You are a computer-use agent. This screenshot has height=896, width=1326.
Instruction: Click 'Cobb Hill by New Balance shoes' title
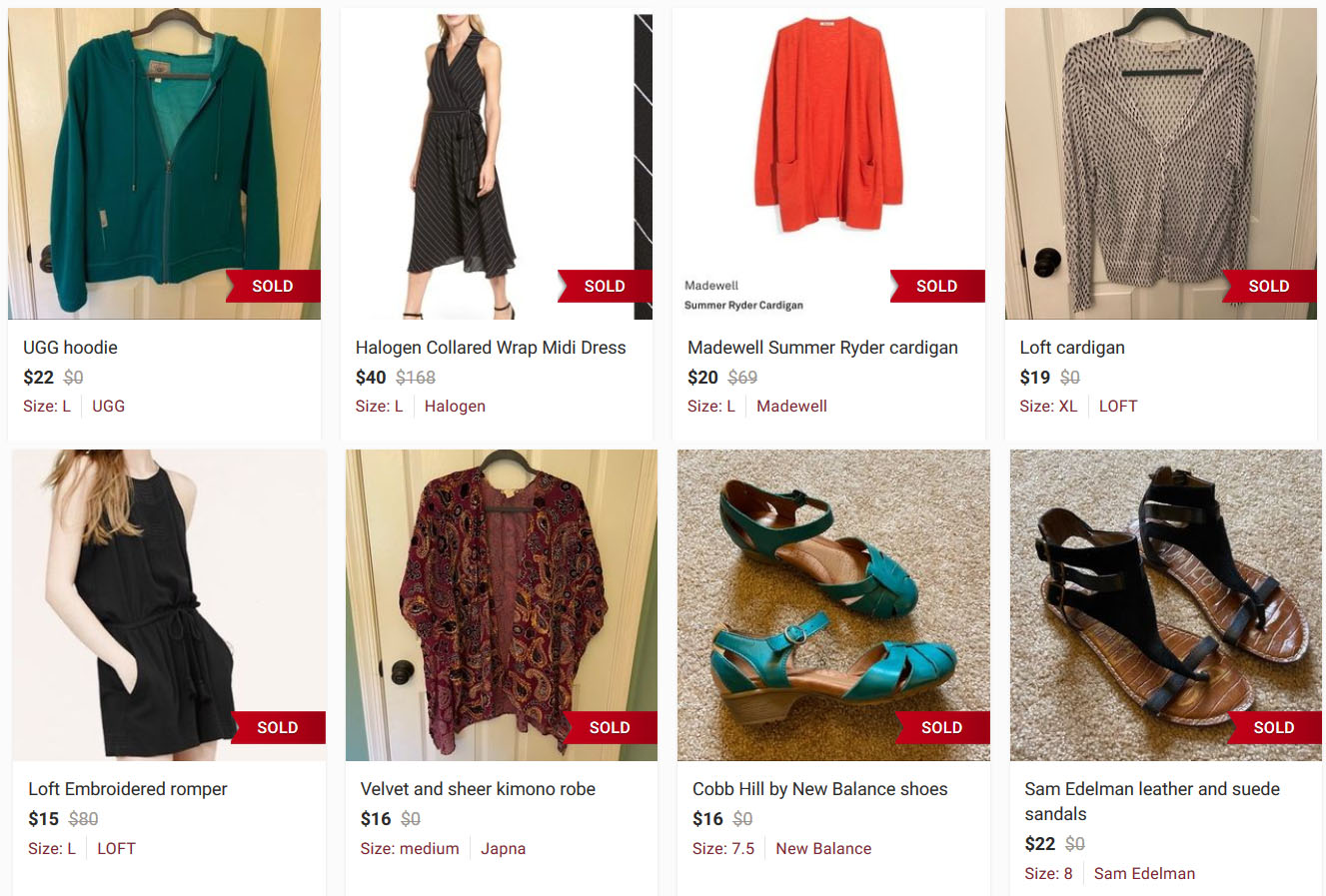coord(819,789)
